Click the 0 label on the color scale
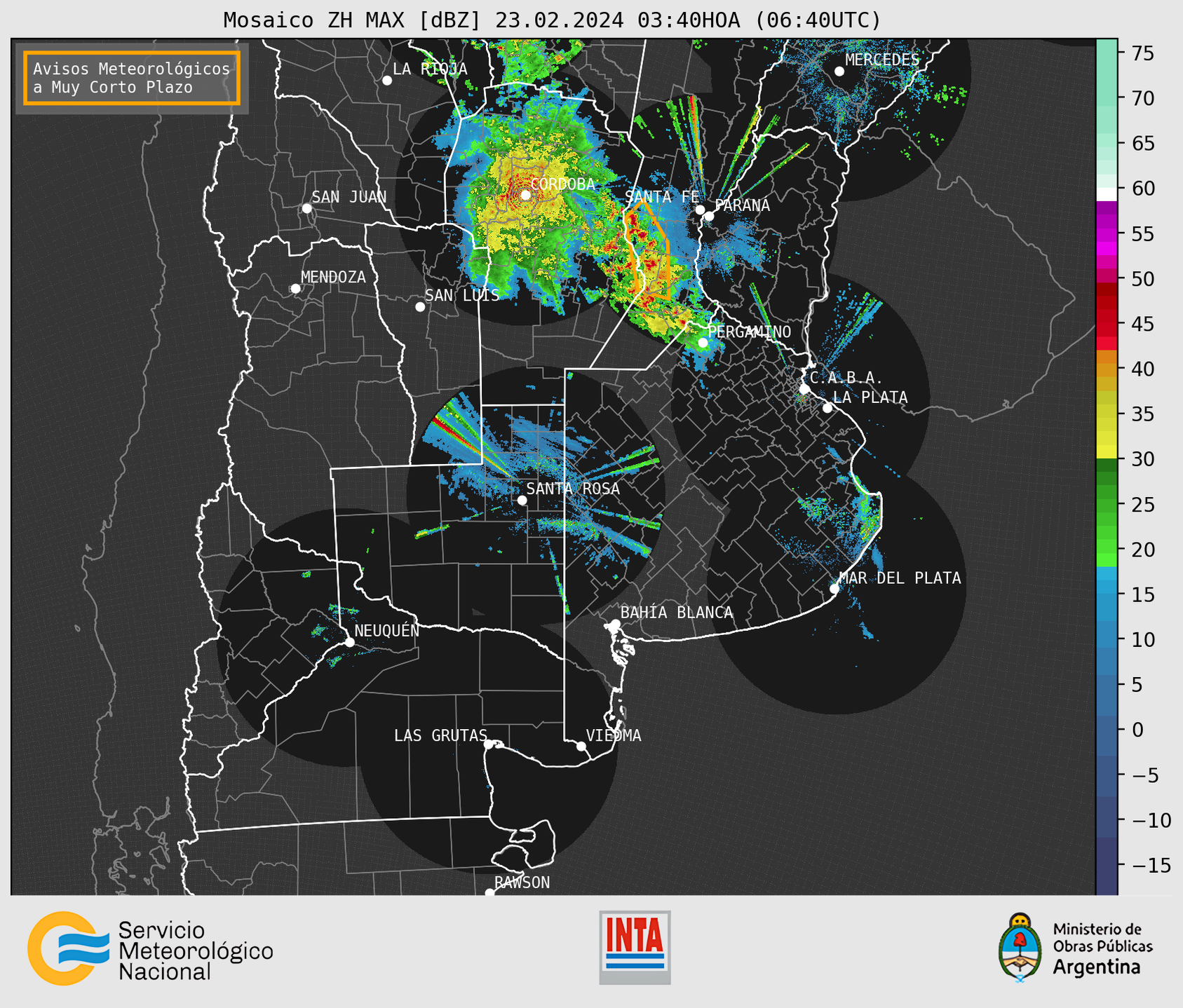1183x1008 pixels. (x=1137, y=729)
